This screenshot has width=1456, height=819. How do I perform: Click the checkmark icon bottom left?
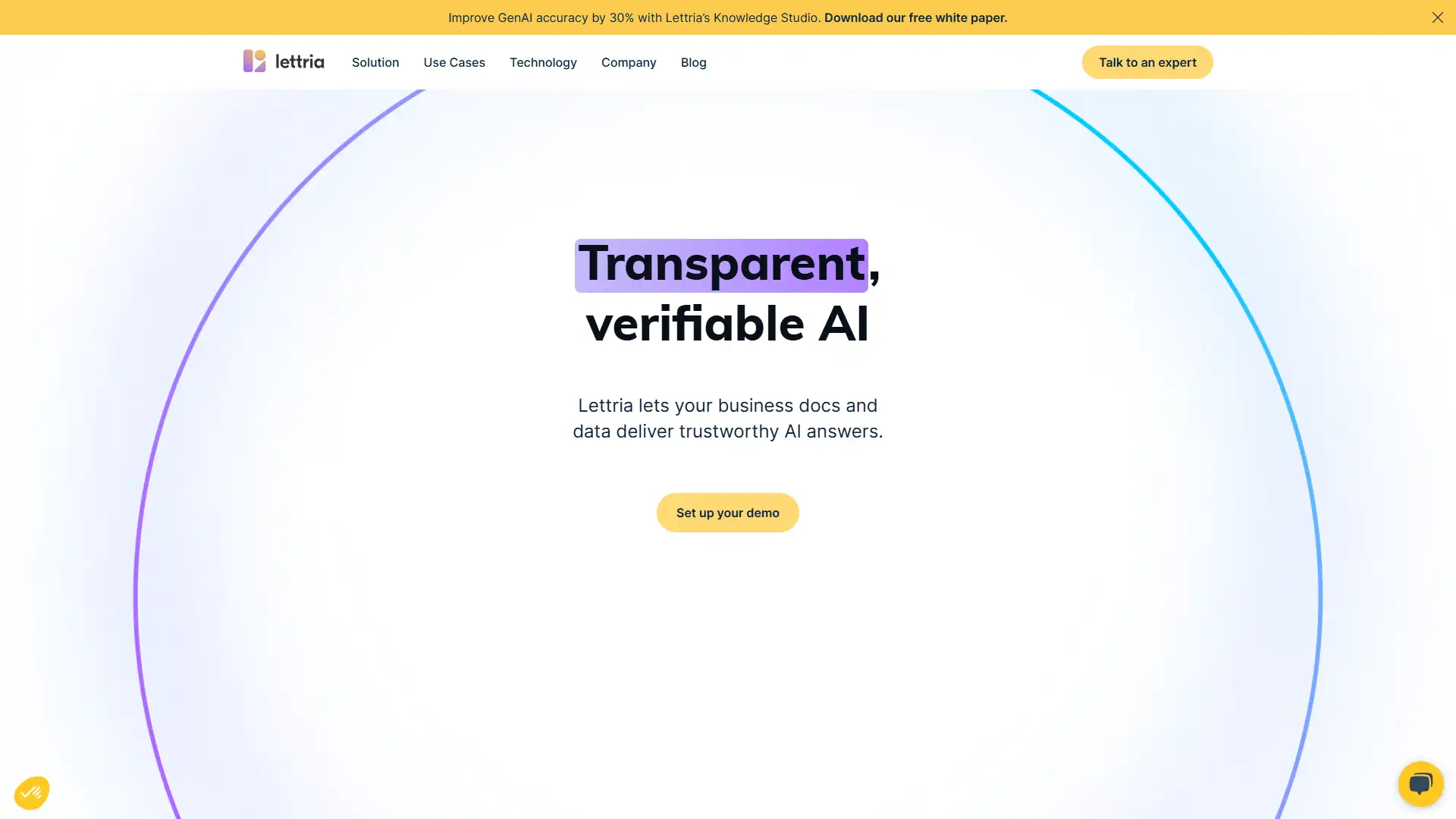tap(31, 792)
